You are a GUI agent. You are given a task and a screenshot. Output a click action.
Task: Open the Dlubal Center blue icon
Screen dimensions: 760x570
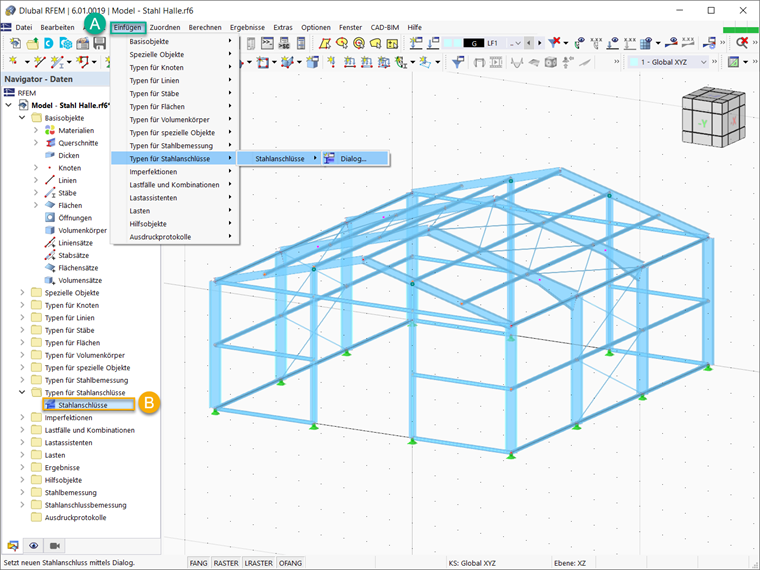(48, 43)
